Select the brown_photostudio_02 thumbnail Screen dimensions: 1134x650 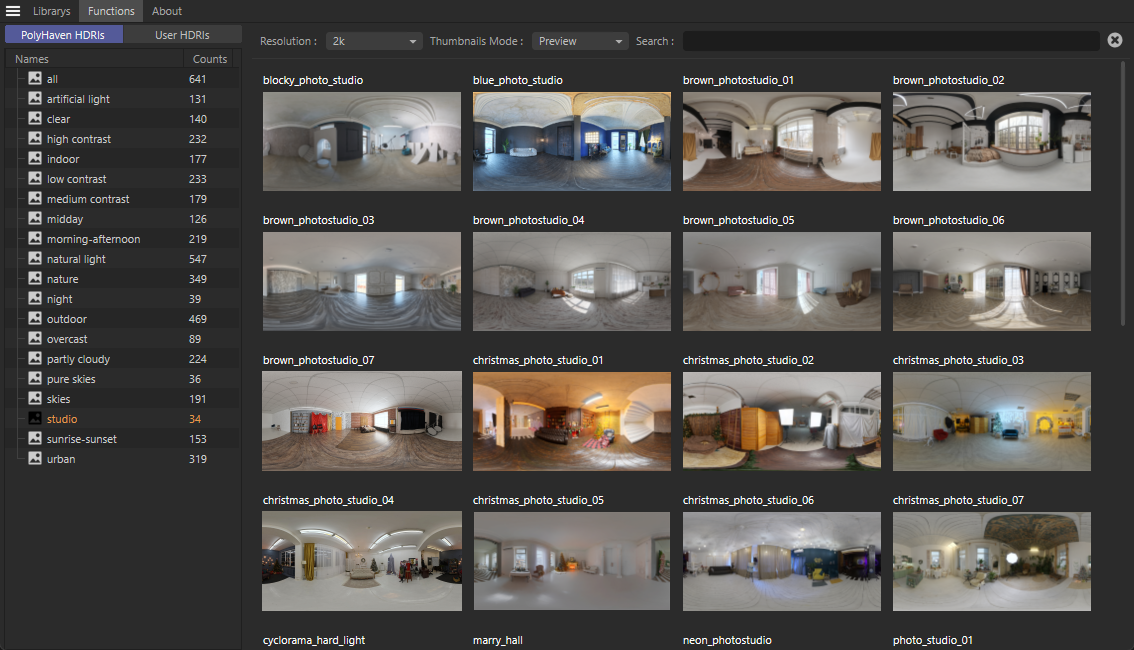992,141
